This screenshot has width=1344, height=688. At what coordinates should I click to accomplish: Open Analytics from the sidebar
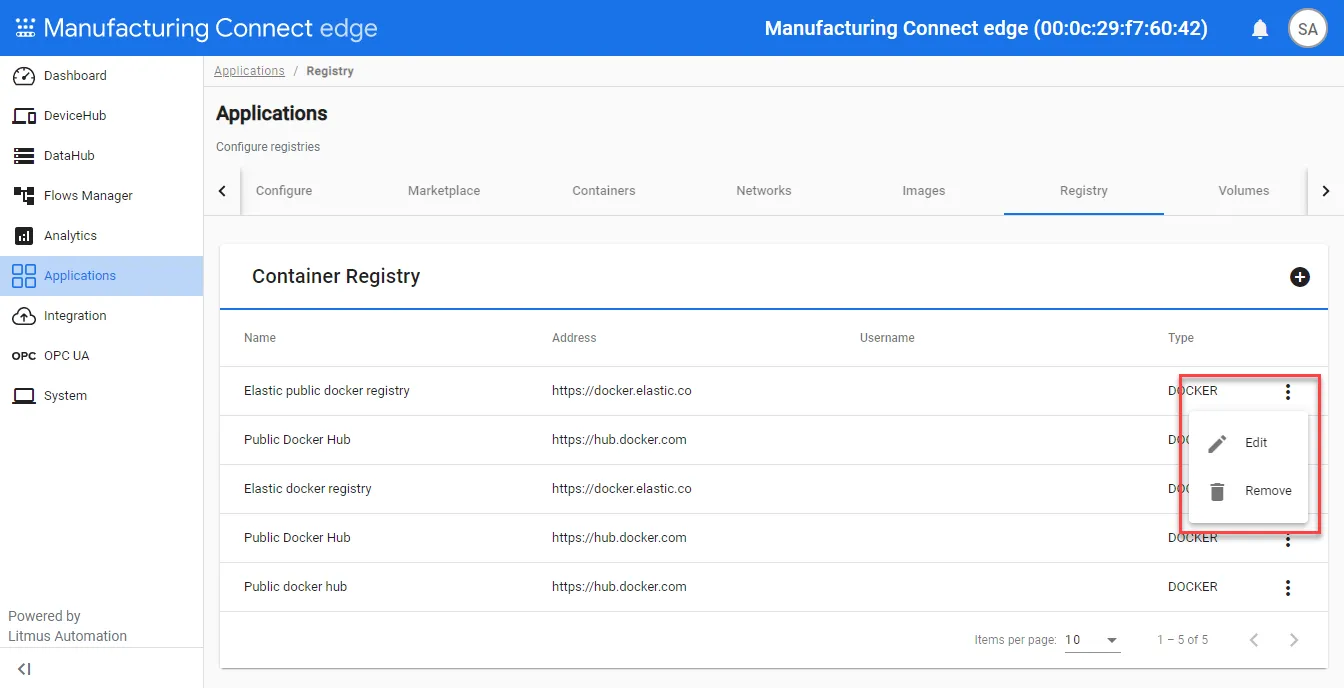tap(101, 236)
